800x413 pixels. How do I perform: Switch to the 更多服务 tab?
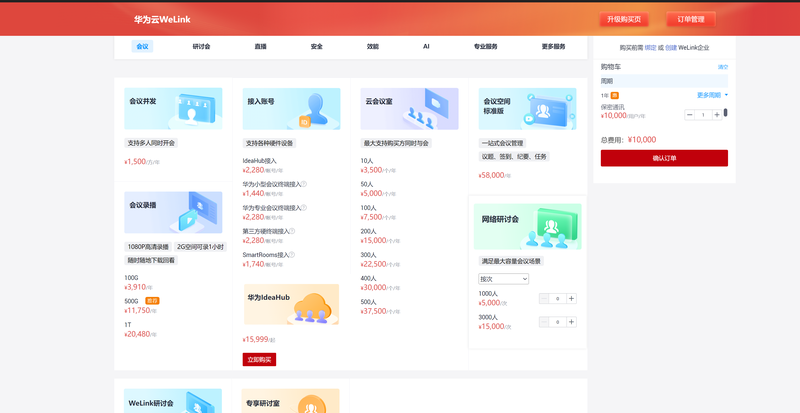(554, 46)
